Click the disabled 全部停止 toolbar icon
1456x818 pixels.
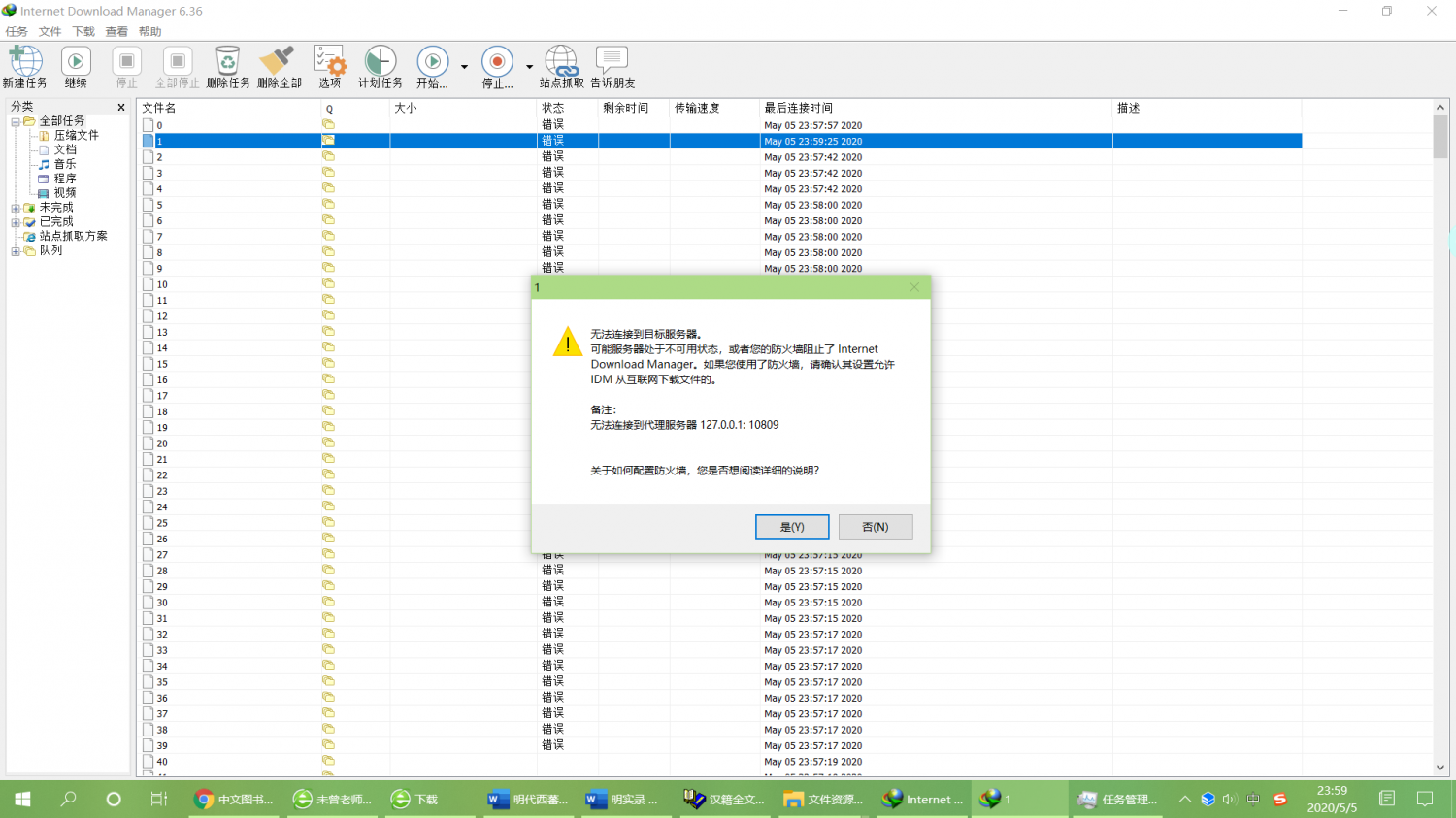(x=177, y=66)
